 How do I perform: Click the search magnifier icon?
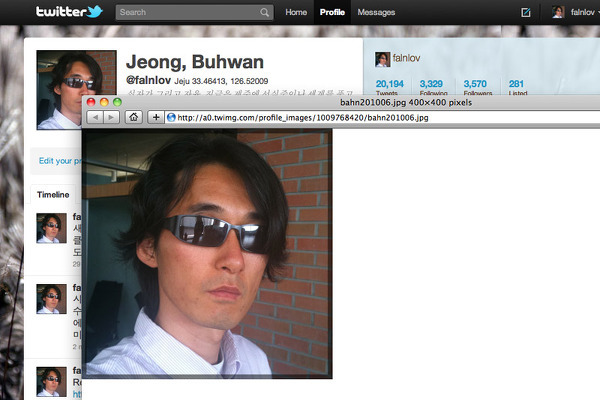point(264,12)
